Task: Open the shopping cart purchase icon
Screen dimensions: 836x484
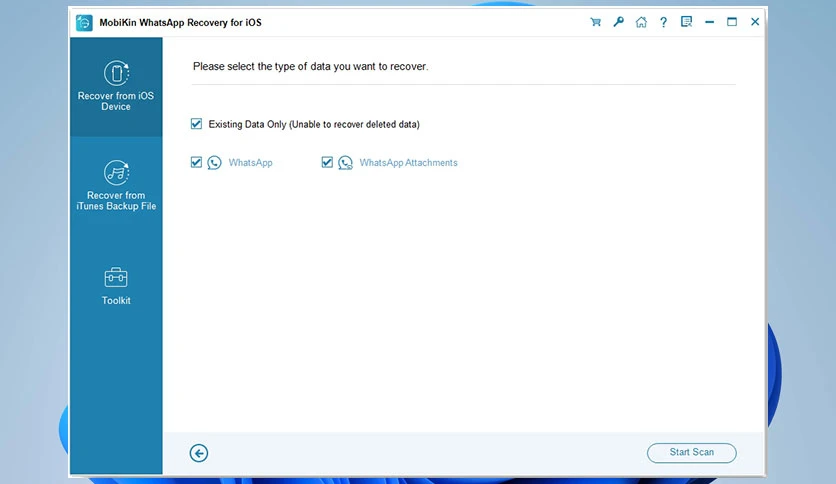Action: coord(596,22)
